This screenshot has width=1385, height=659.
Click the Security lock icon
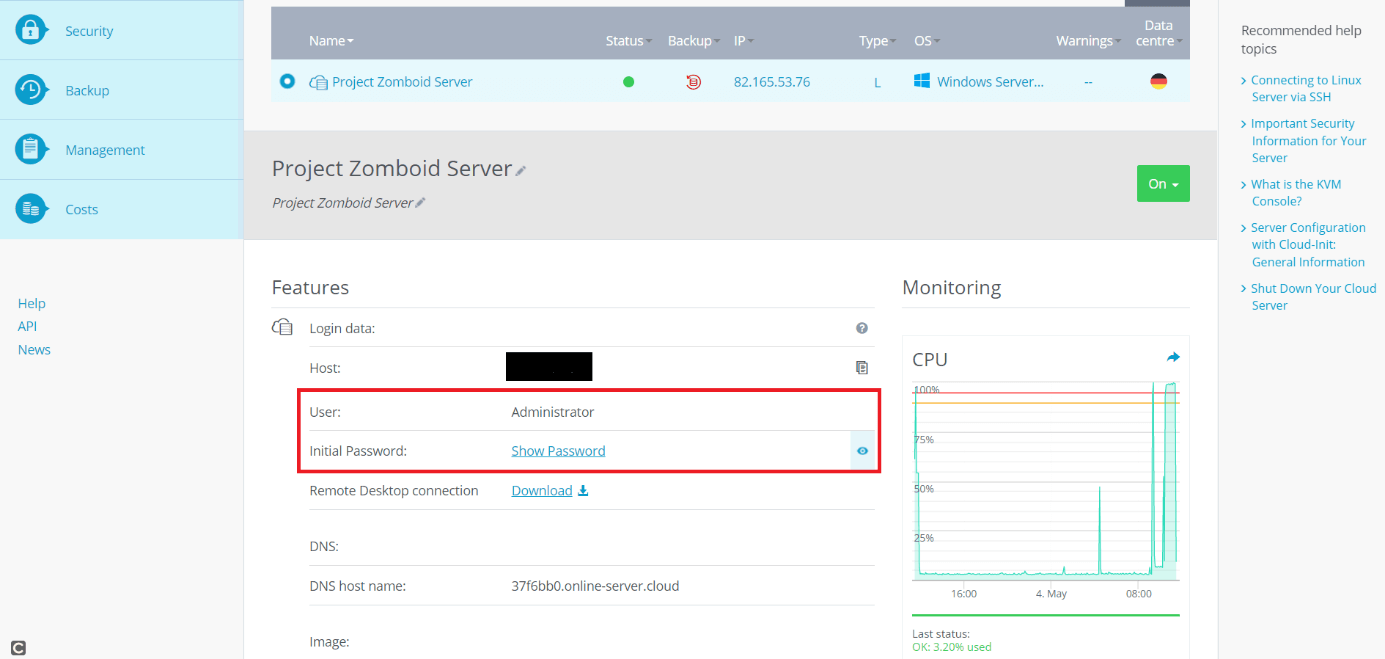click(31, 30)
